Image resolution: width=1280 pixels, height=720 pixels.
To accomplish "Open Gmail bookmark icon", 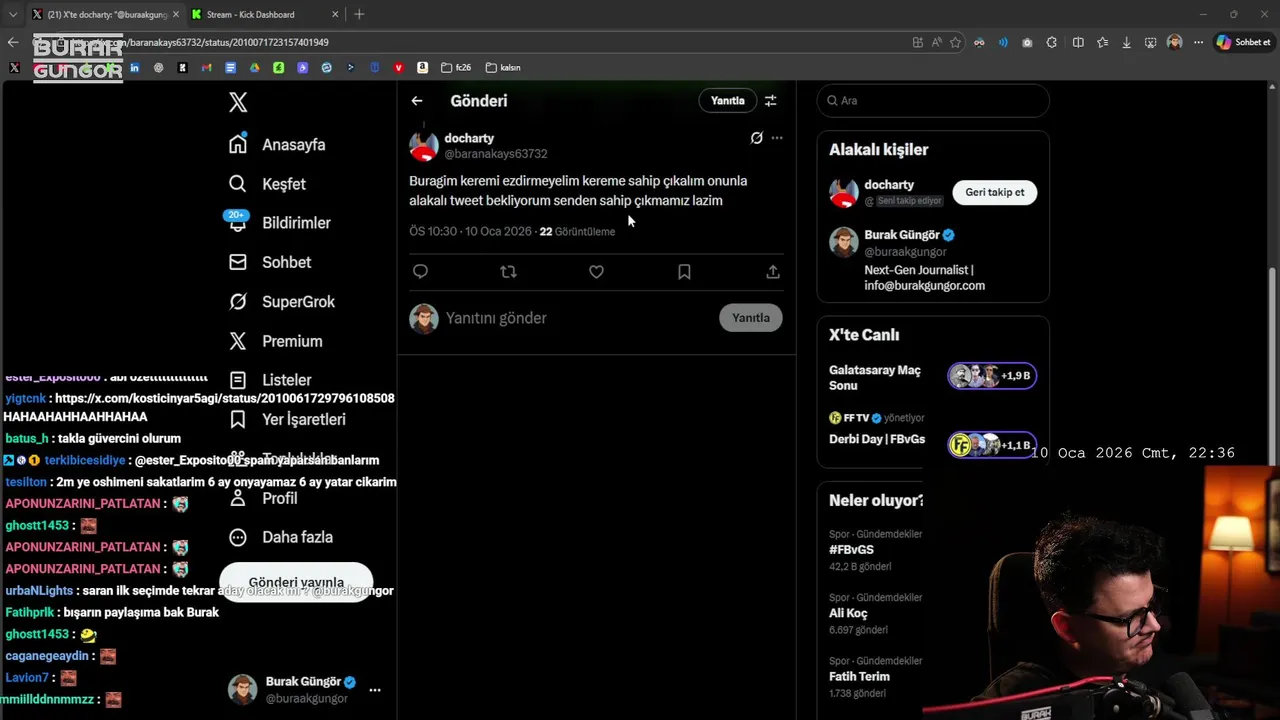I will [206, 68].
